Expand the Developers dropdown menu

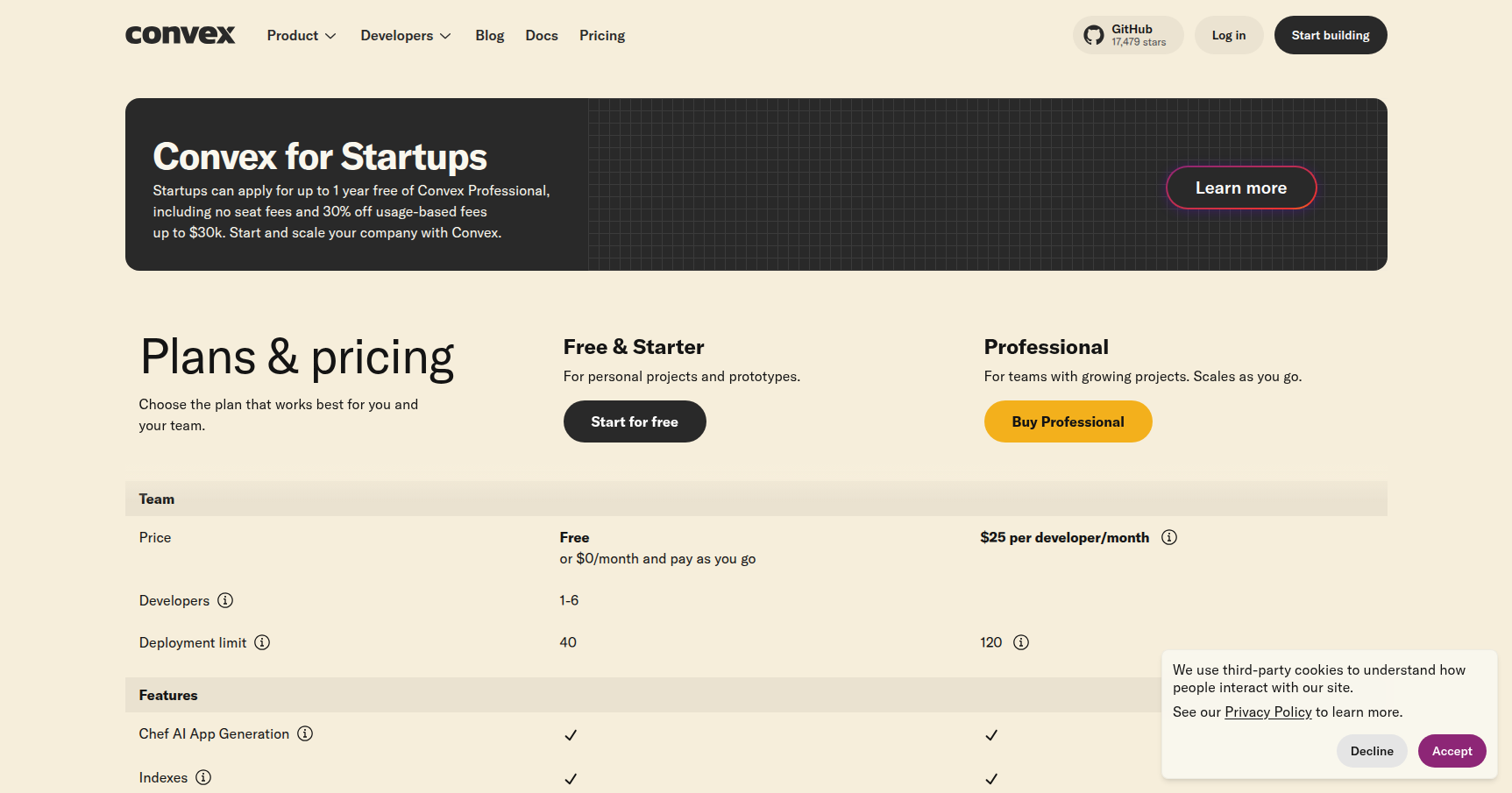pos(405,35)
